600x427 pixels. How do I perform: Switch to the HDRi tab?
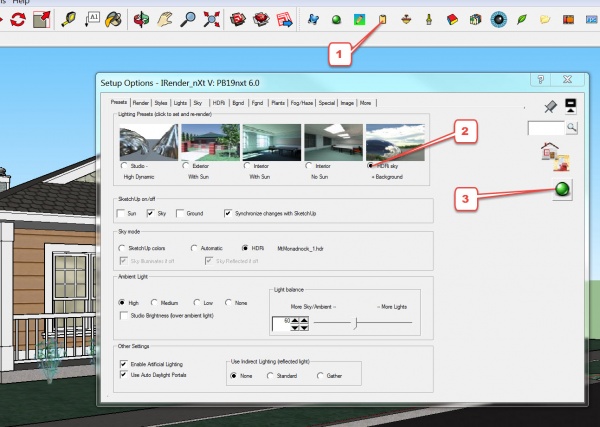click(217, 102)
